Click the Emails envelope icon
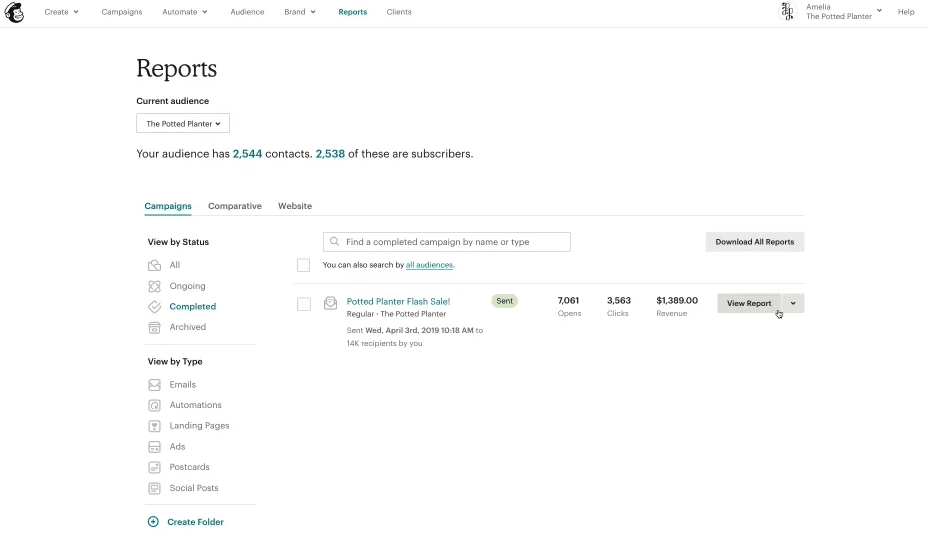 coord(154,385)
